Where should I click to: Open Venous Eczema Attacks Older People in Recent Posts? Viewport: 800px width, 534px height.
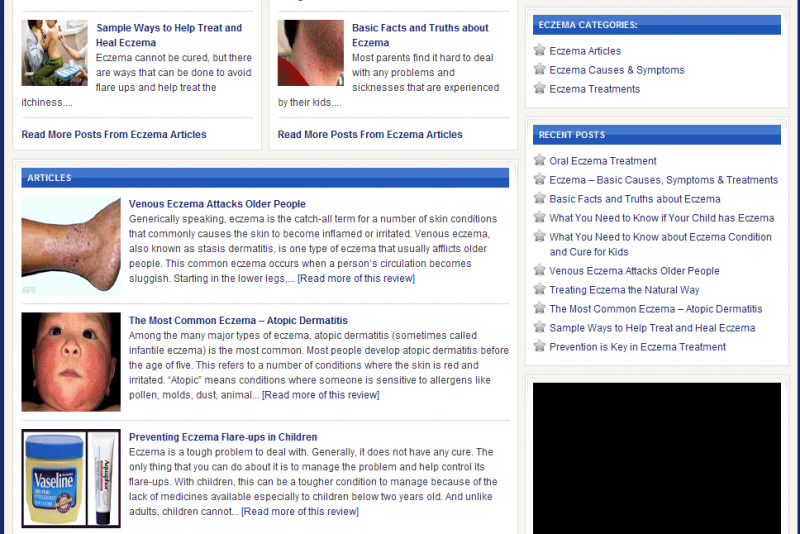click(634, 271)
